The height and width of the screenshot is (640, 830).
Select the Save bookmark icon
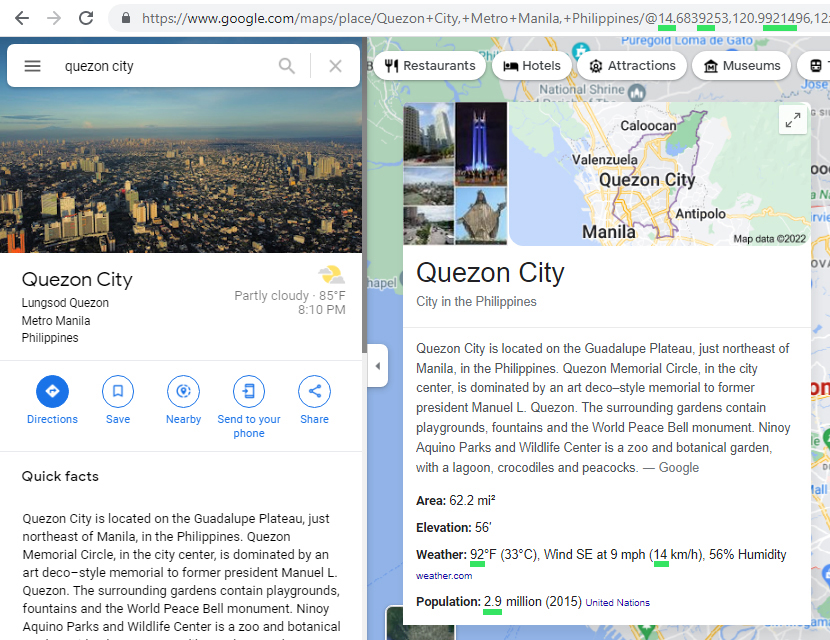[117, 392]
